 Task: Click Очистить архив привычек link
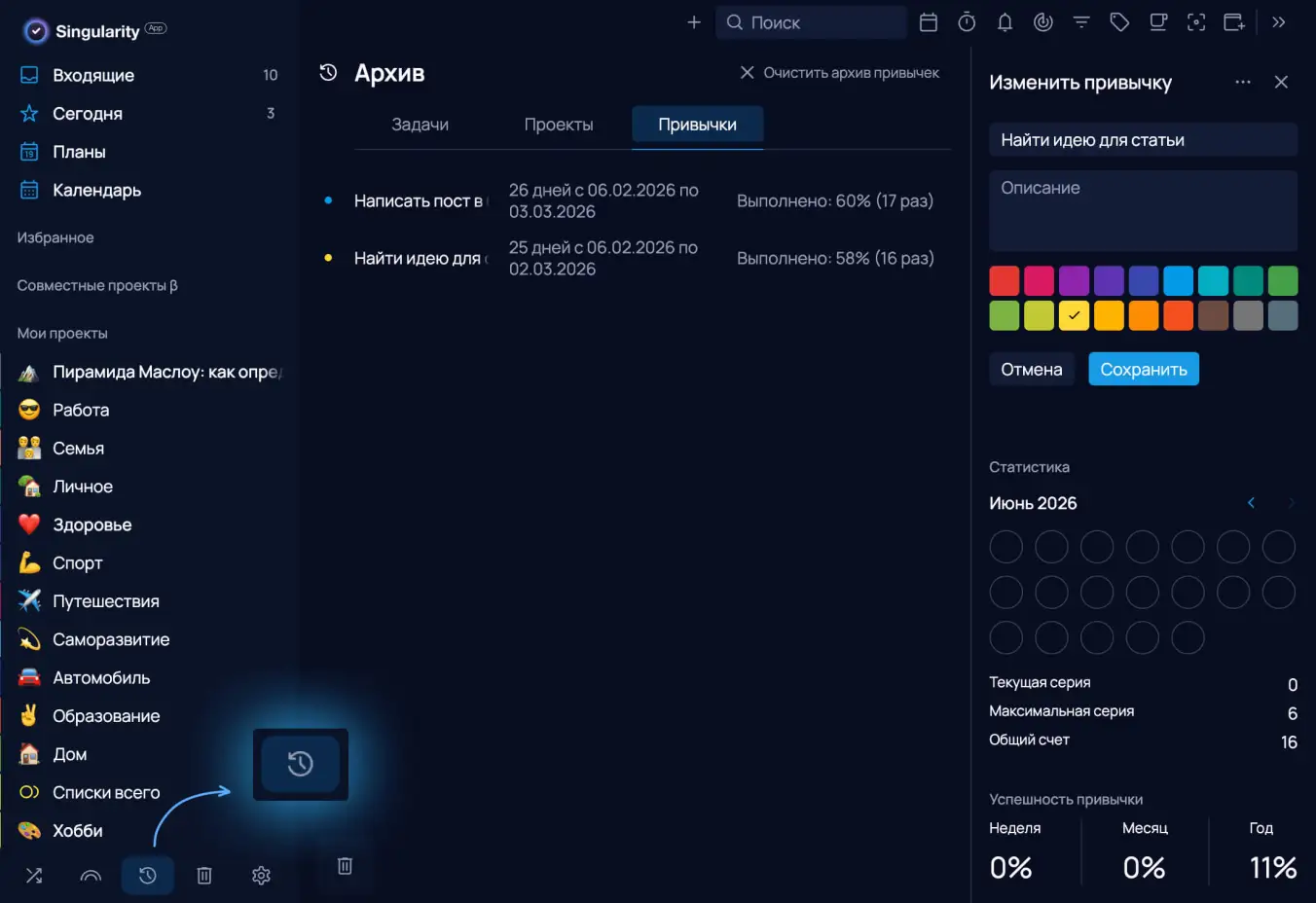840,73
